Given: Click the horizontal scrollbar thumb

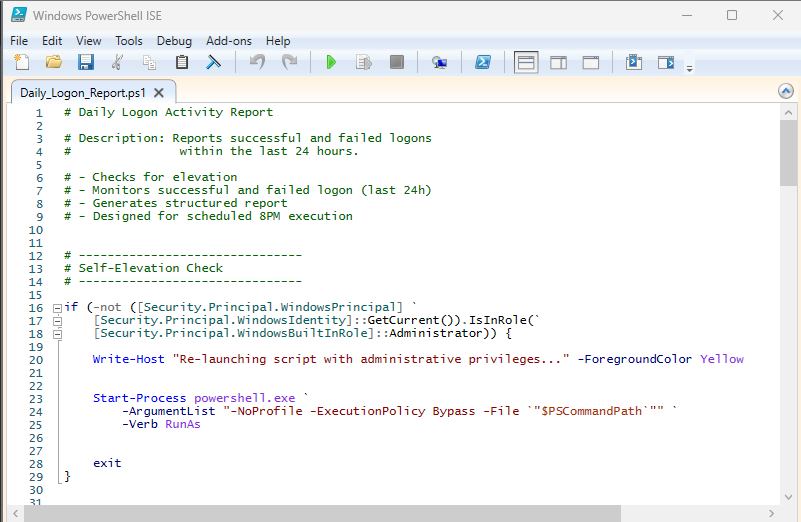Looking at the screenshot, I should 322,513.
